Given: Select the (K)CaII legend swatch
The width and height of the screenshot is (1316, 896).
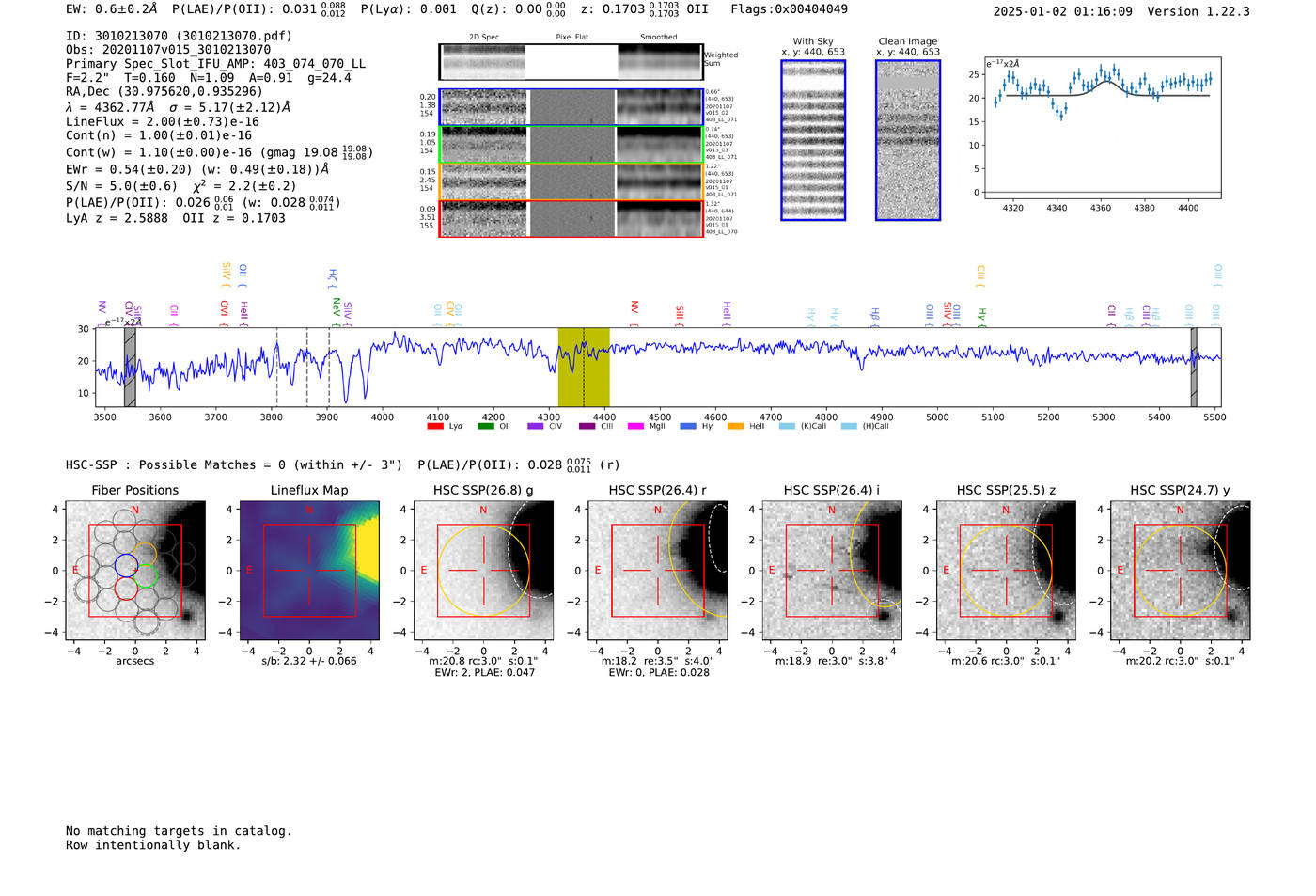Looking at the screenshot, I should point(787,427).
